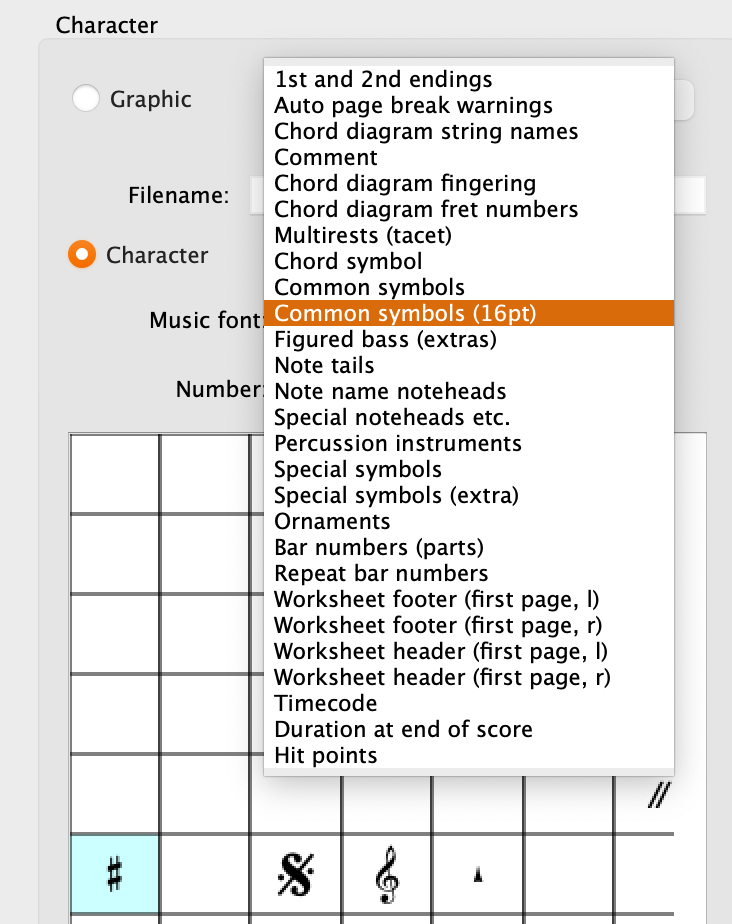The image size is (732, 924).
Task: Select the Character radio button
Action: (x=82, y=255)
